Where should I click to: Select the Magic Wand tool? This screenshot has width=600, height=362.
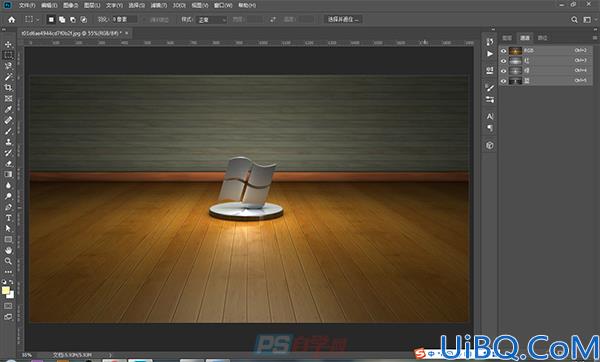pos(8,77)
